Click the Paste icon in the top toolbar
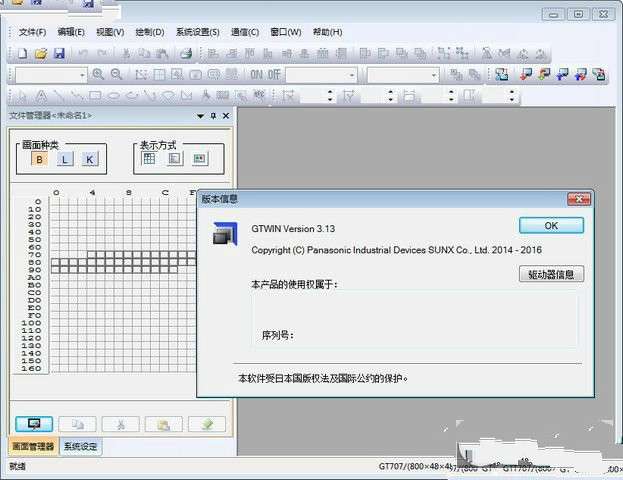This screenshot has width=623, height=480. coord(162,53)
